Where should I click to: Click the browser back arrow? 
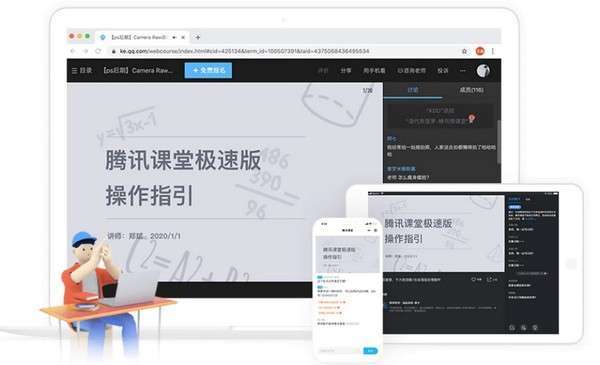73,51
